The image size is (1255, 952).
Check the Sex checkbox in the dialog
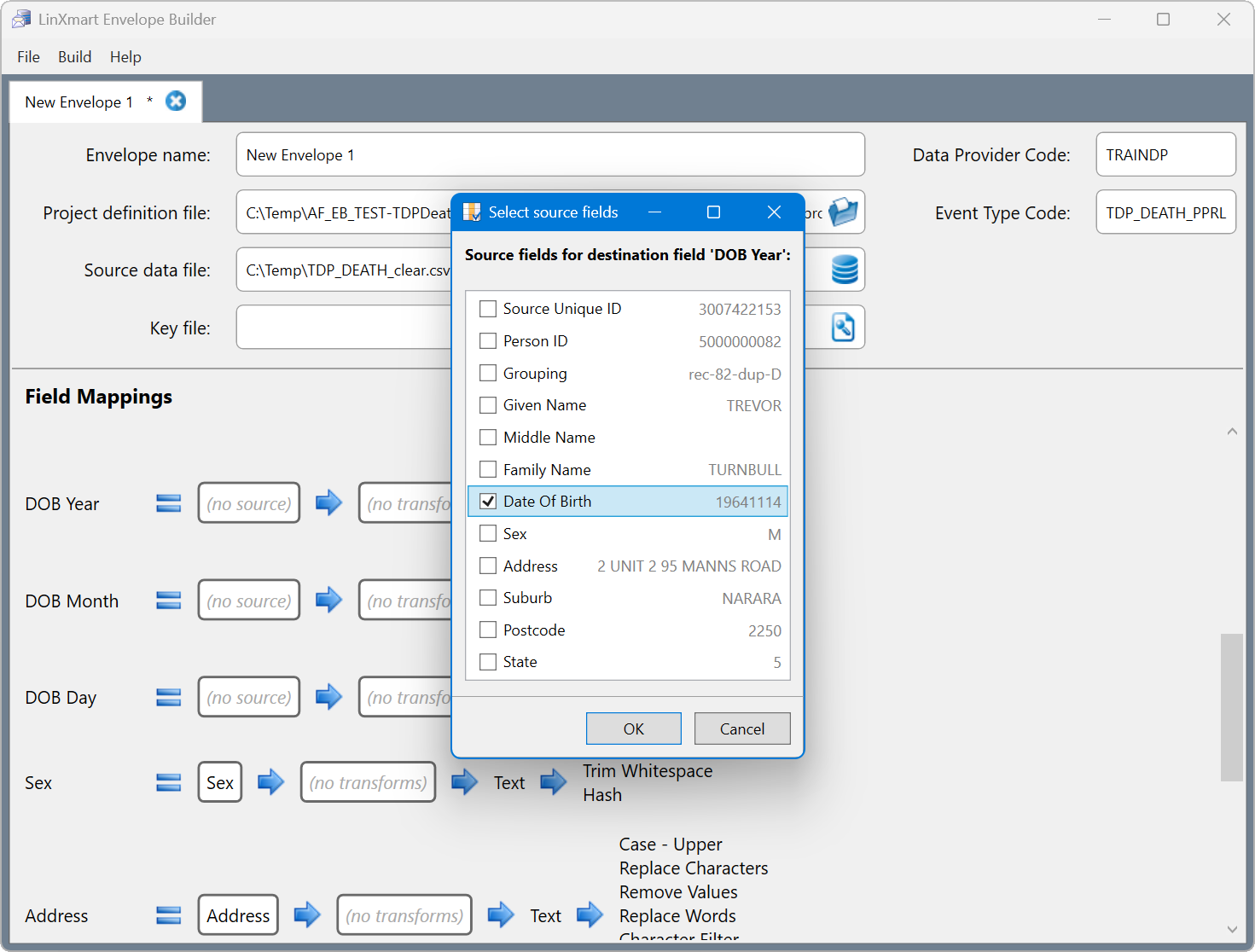tap(488, 534)
